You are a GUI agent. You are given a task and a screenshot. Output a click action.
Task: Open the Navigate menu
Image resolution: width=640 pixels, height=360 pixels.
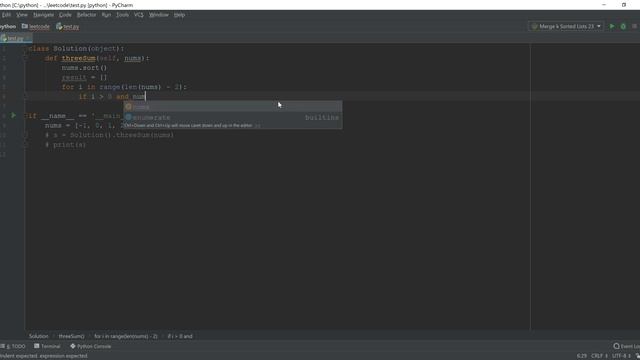(43, 15)
